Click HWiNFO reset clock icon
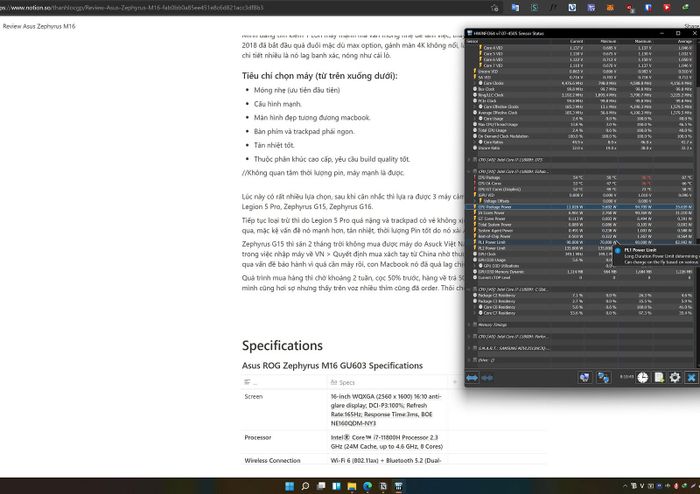Screen dimensions: 700x494 [x=642, y=378]
